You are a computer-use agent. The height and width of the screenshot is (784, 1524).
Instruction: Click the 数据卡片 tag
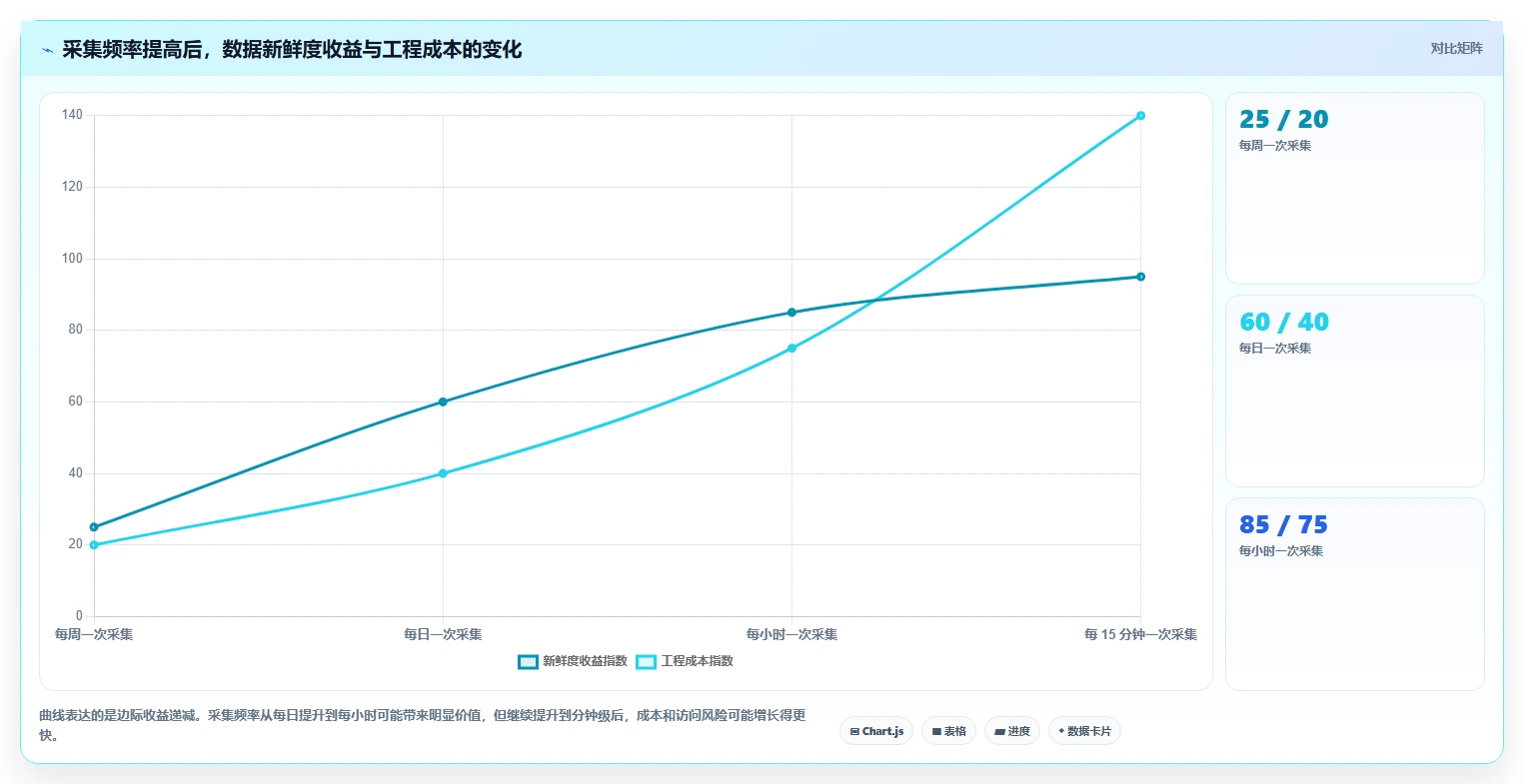[x=1084, y=731]
